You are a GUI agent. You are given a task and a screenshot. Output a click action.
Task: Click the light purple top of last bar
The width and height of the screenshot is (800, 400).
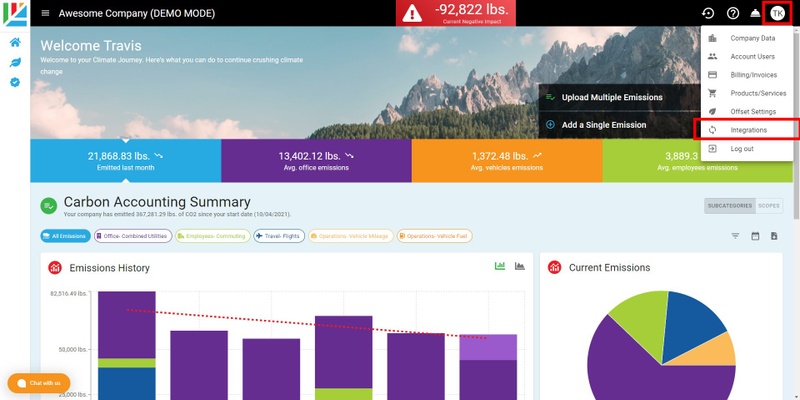488,347
